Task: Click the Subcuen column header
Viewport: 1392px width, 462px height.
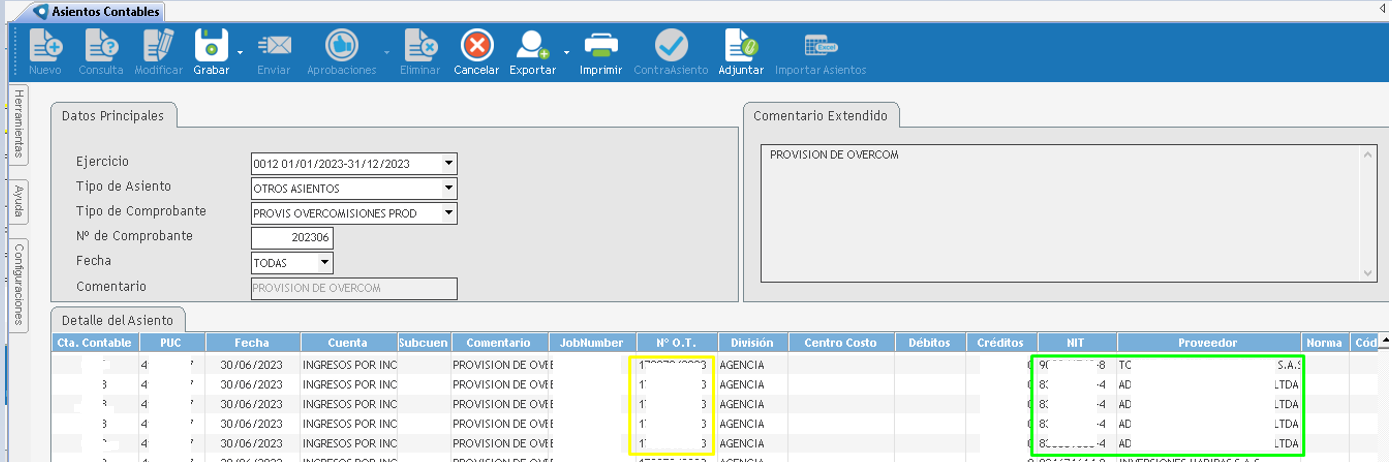Action: [423, 343]
